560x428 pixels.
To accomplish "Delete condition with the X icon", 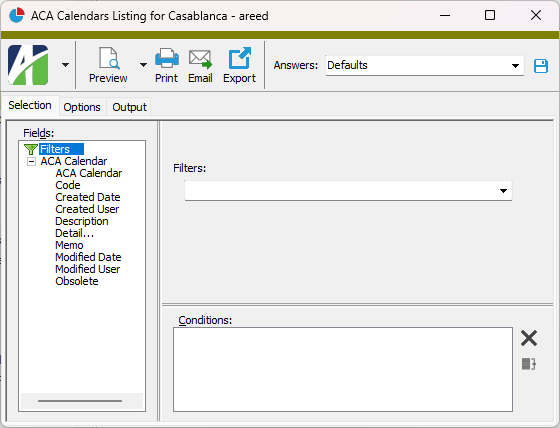I will [x=529, y=338].
